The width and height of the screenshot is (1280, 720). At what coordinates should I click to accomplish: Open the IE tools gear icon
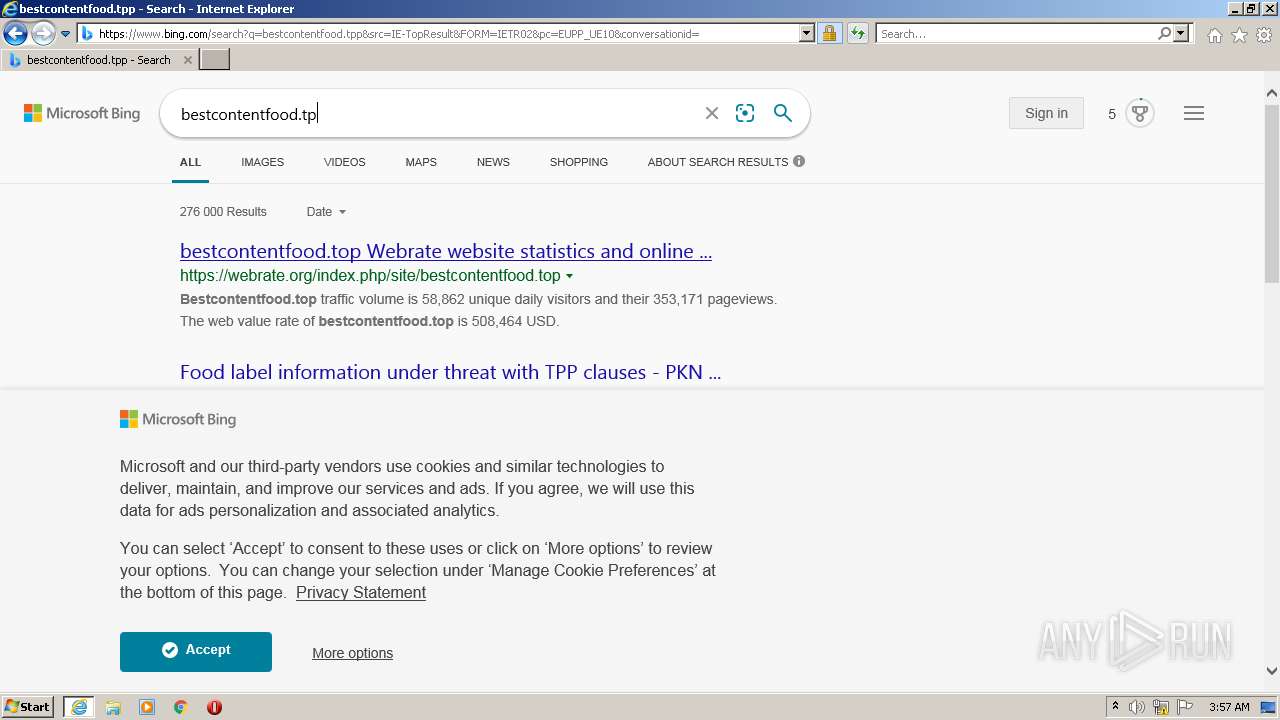[x=1264, y=35]
